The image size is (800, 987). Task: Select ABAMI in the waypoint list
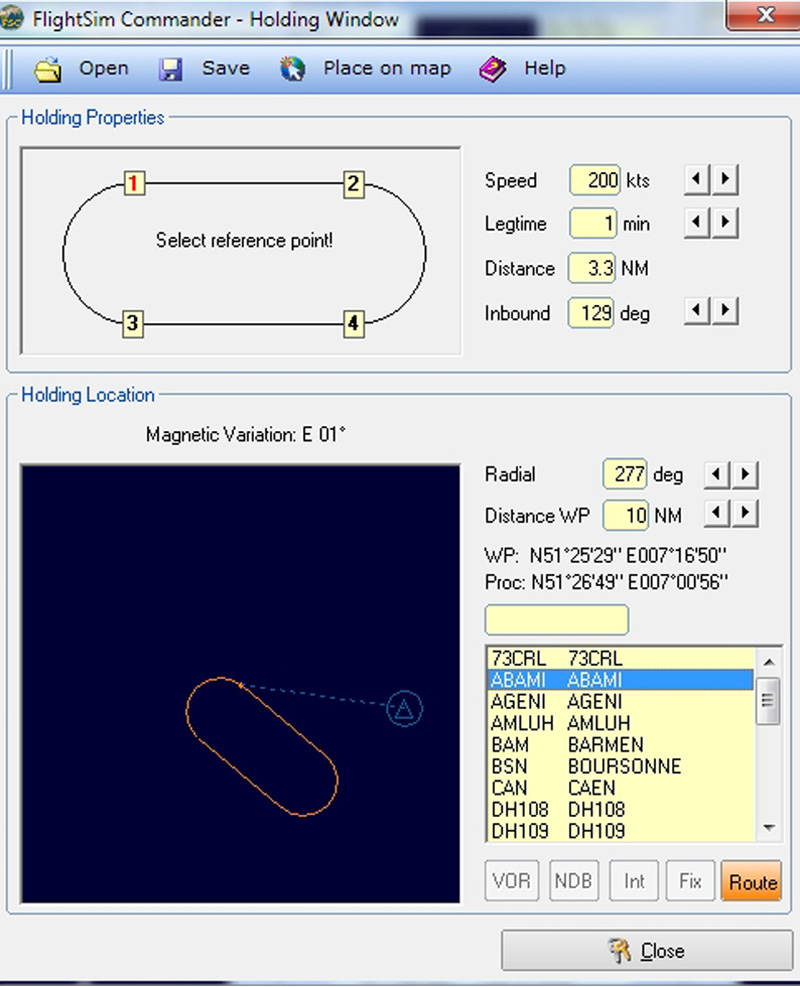click(x=621, y=680)
